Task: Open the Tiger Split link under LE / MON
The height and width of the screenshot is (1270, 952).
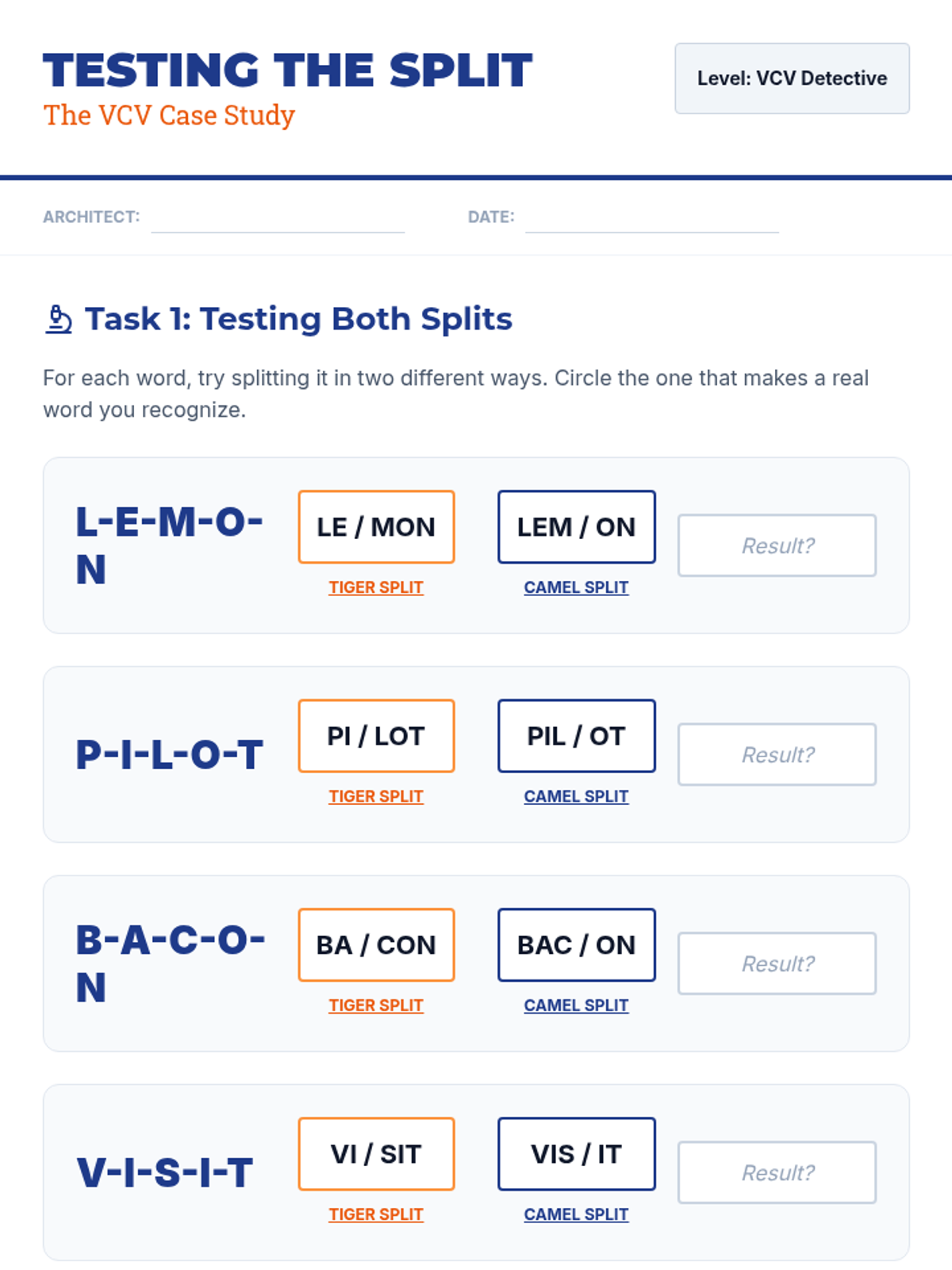Action: pos(376,587)
